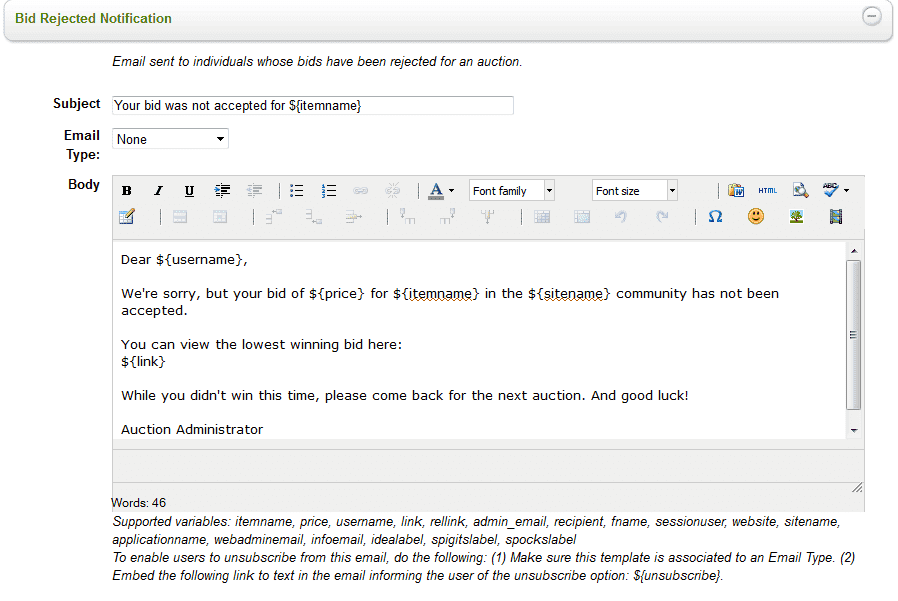This screenshot has height=601, width=898.
Task: Click the Paste from Word icon
Action: pyautogui.click(x=736, y=191)
